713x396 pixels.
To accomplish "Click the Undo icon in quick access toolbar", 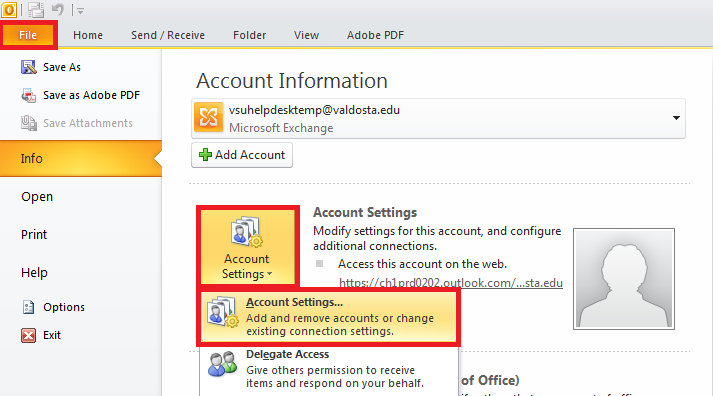I will pos(58,9).
